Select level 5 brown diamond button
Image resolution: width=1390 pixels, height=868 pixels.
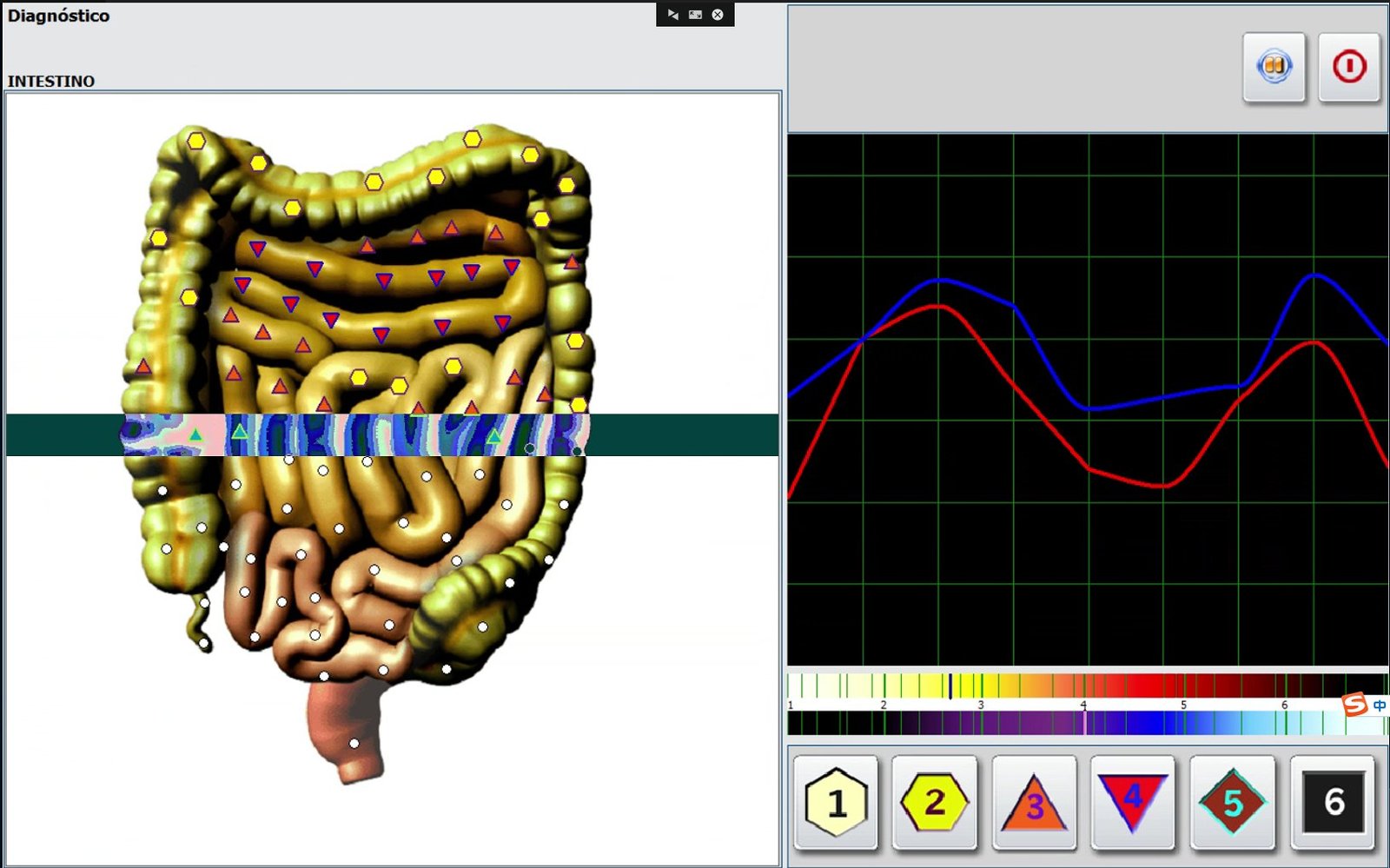[x=1232, y=802]
